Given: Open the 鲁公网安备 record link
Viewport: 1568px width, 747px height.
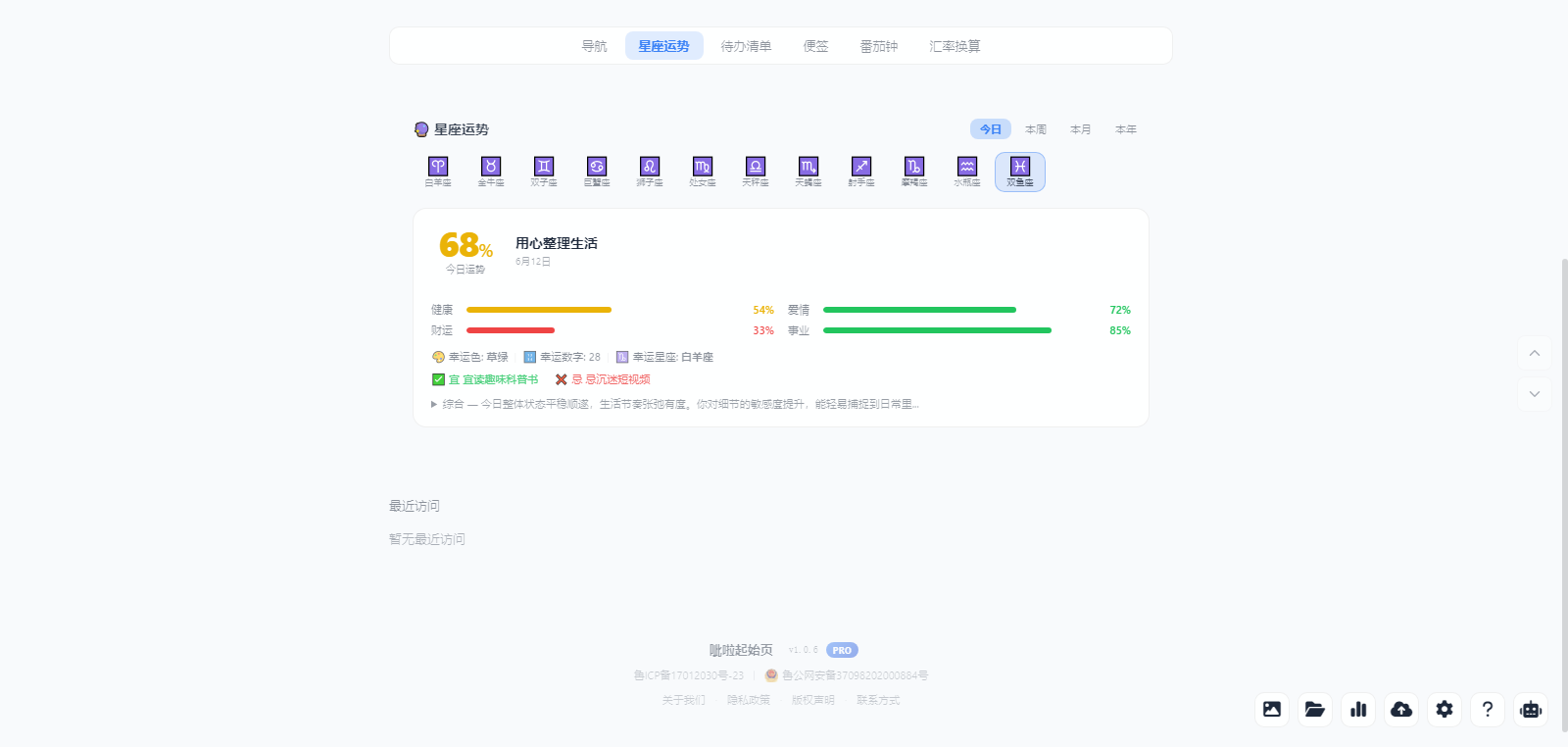Looking at the screenshot, I should click(855, 675).
